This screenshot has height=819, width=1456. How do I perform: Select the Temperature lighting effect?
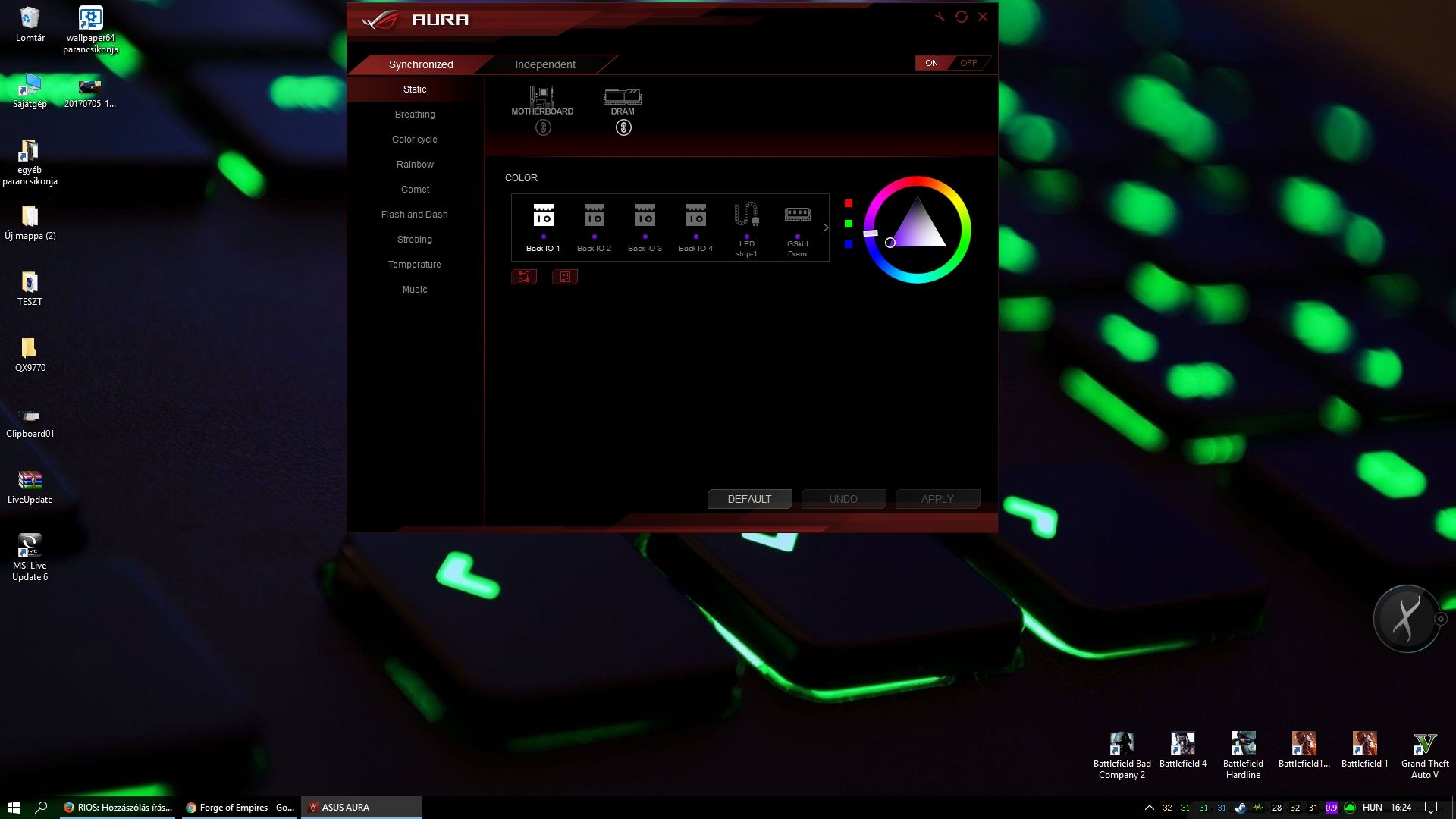[x=415, y=265]
